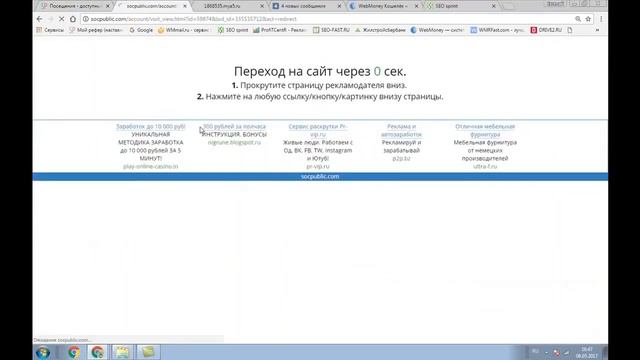The height and width of the screenshot is (360, 640).
Task: Open the WebMoney bookmark in bookmarks bar
Action: coord(437,30)
